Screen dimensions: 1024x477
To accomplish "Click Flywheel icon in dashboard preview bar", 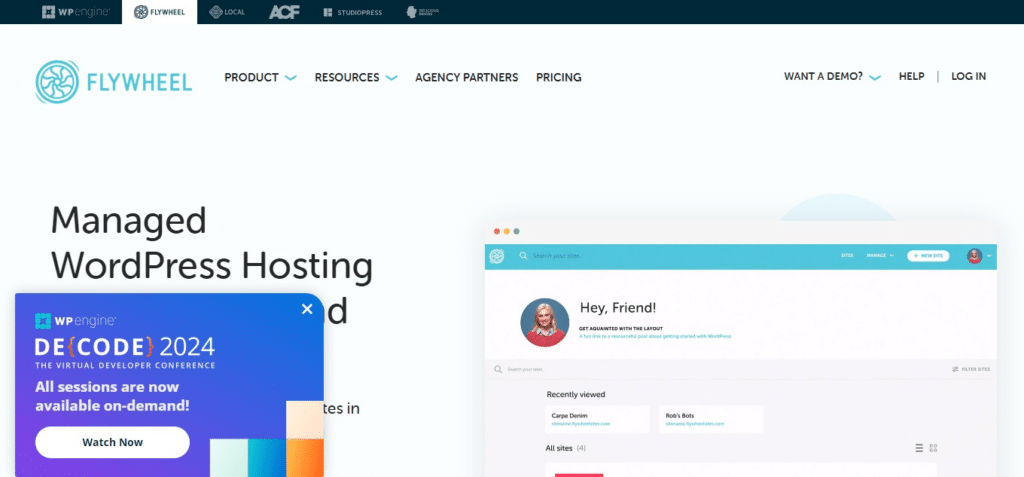I will [496, 256].
